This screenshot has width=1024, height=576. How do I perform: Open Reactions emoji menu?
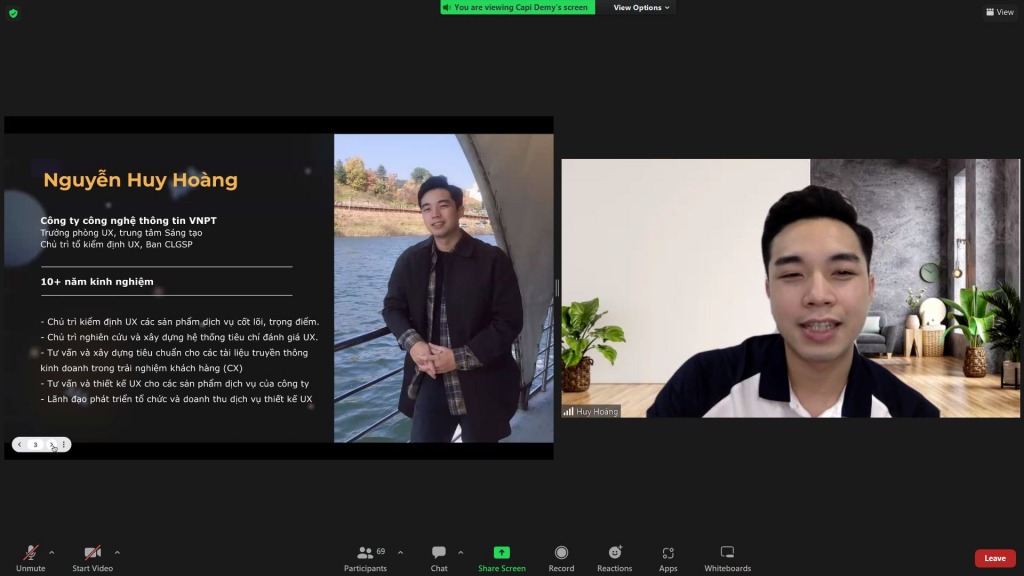(615, 558)
